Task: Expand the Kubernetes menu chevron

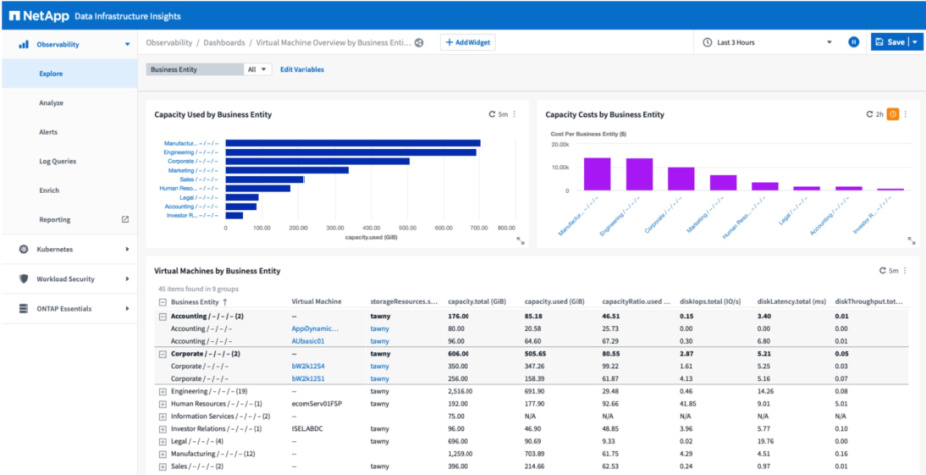Action: tap(127, 249)
